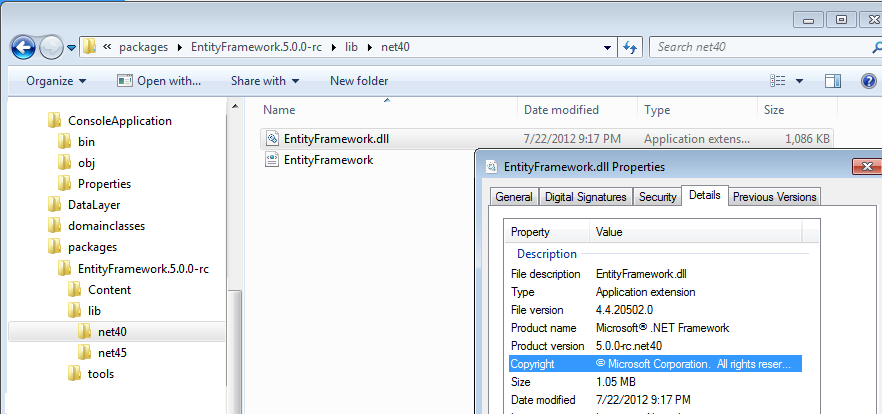This screenshot has width=882, height=414.
Task: Open the Organize dropdown menu
Action: tap(56, 81)
